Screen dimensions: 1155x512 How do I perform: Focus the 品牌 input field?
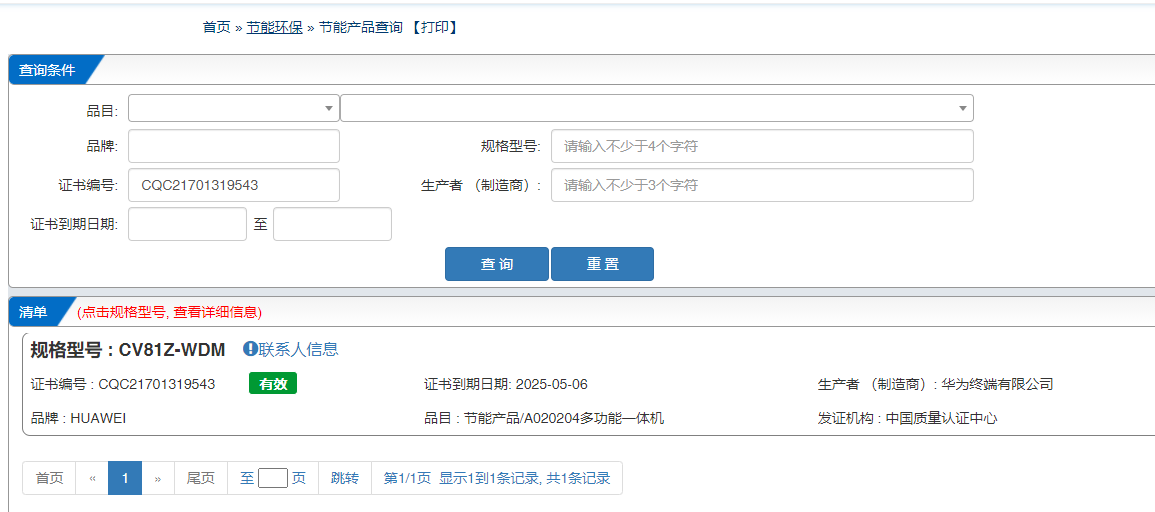[x=234, y=146]
